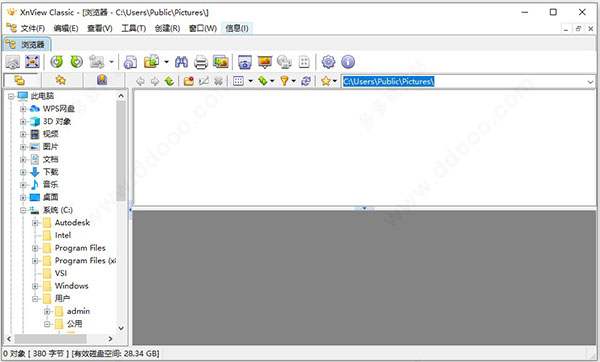Select the VSI folder in tree
The width and height of the screenshot is (600, 362).
60,273
